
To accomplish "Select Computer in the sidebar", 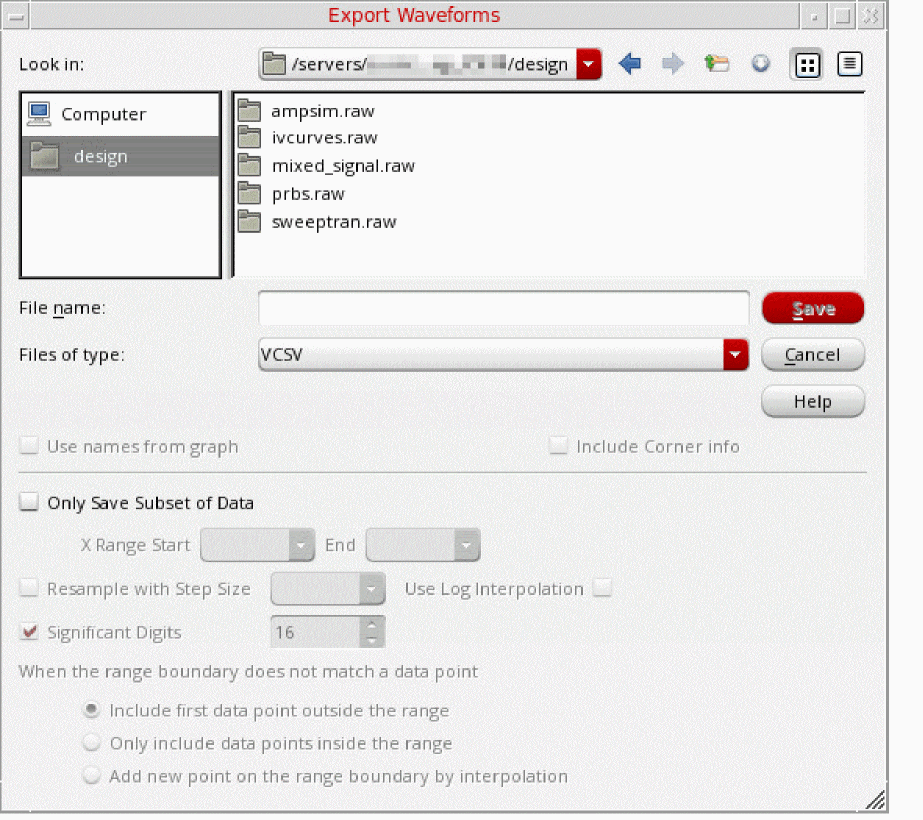I will point(121,114).
